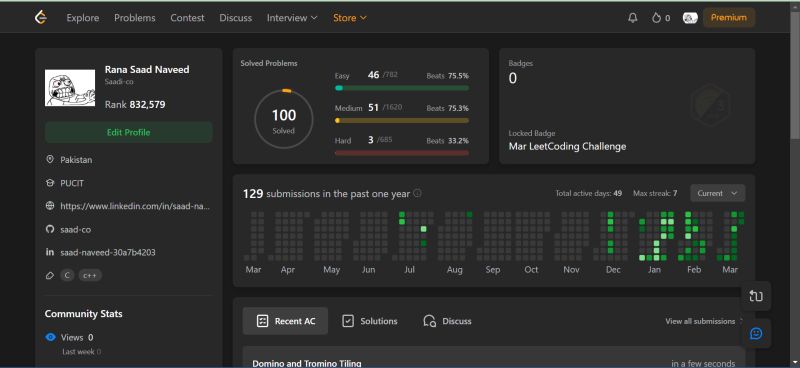Open the user avatar menu
800x368 pixels.
click(x=690, y=18)
